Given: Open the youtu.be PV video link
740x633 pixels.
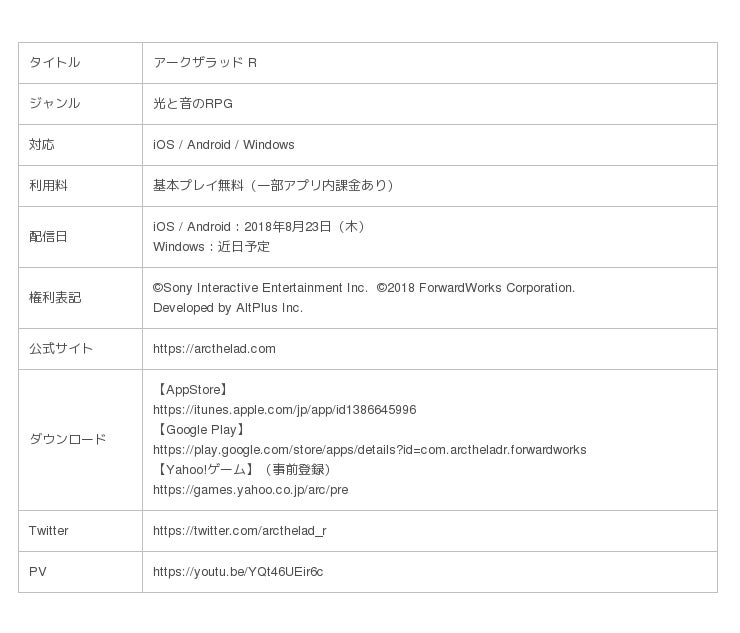Looking at the screenshot, I should click(237, 572).
